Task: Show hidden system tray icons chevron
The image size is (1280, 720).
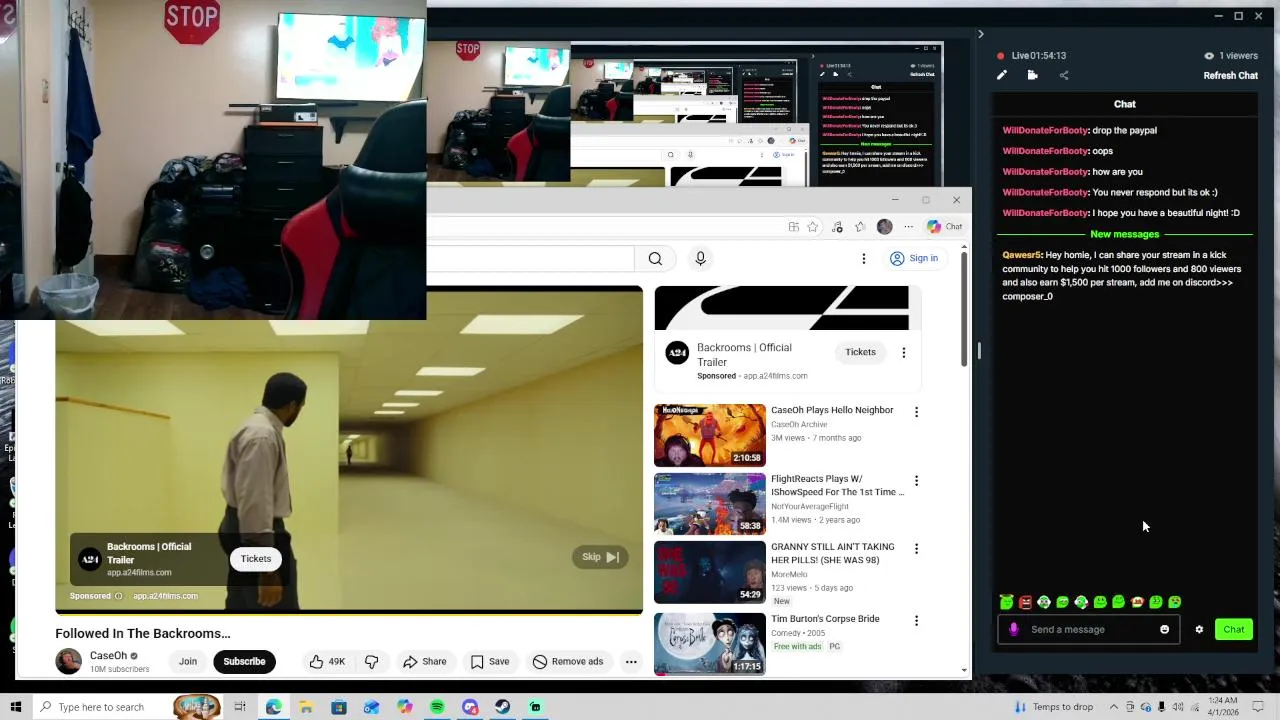Action: (x=1115, y=707)
